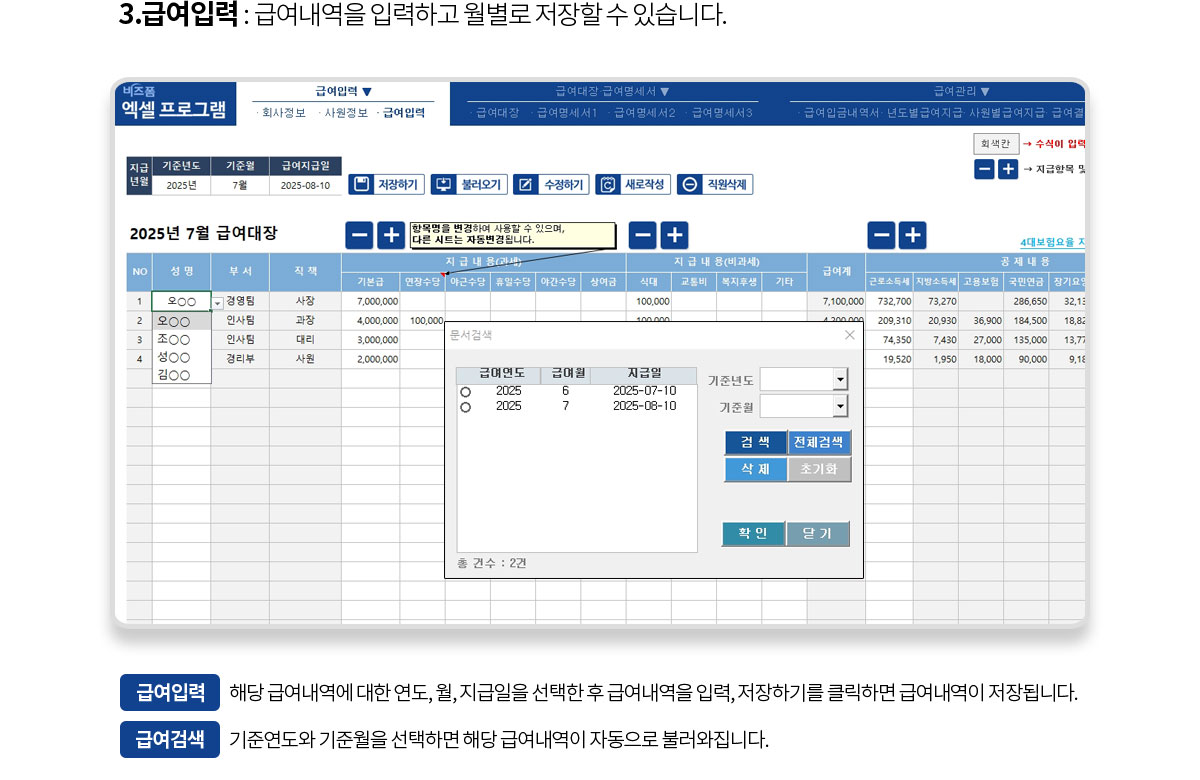Click the 회색칸 gray legend box
Image resolution: width=1200 pixels, height=780 pixels.
tap(994, 144)
